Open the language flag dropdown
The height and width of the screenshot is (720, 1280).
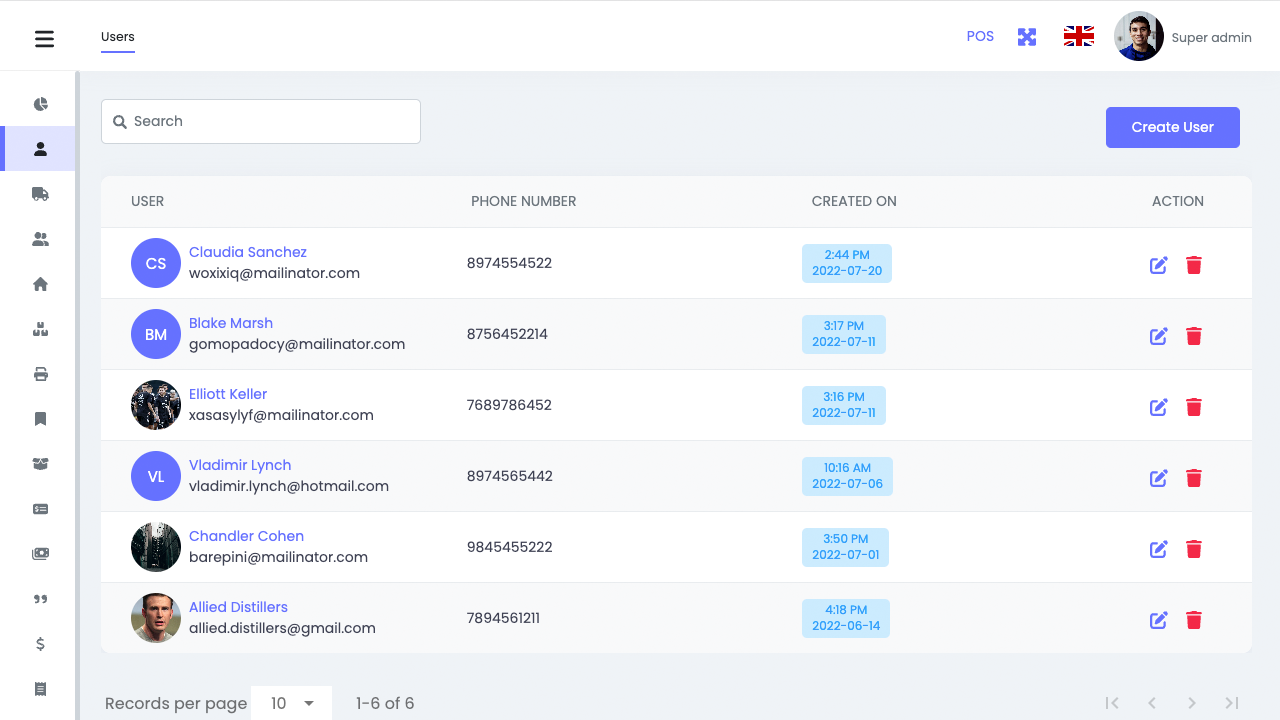pos(1078,37)
